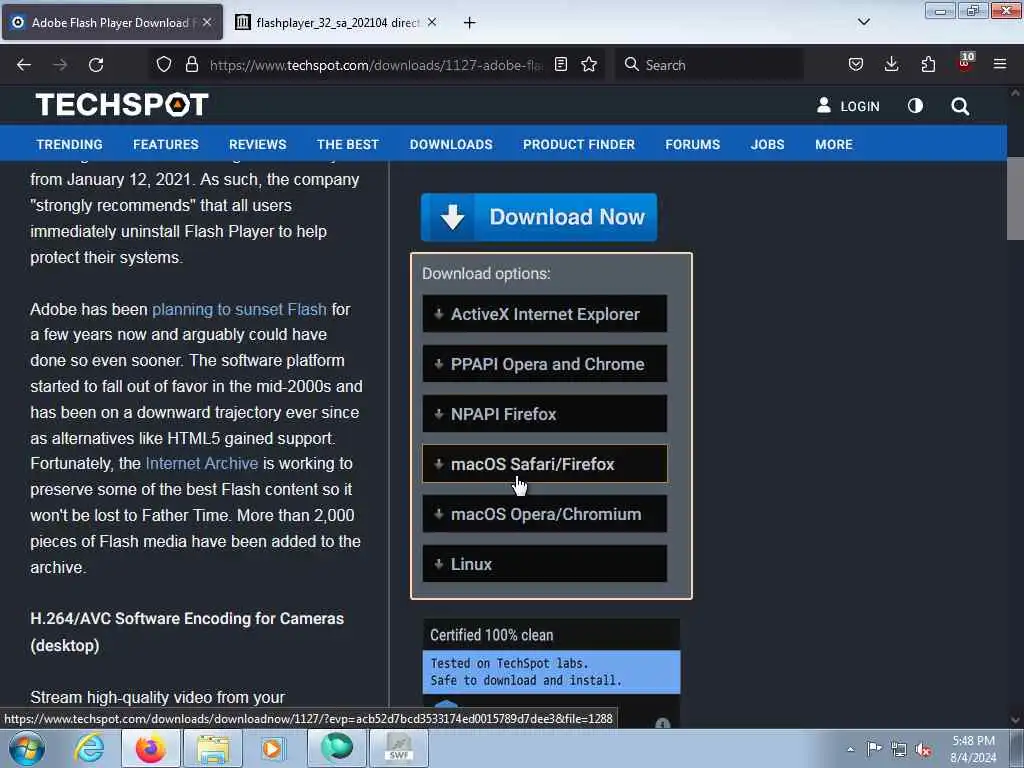Download PPAPI Opera and Chrome version
1024x768 pixels.
click(x=545, y=364)
